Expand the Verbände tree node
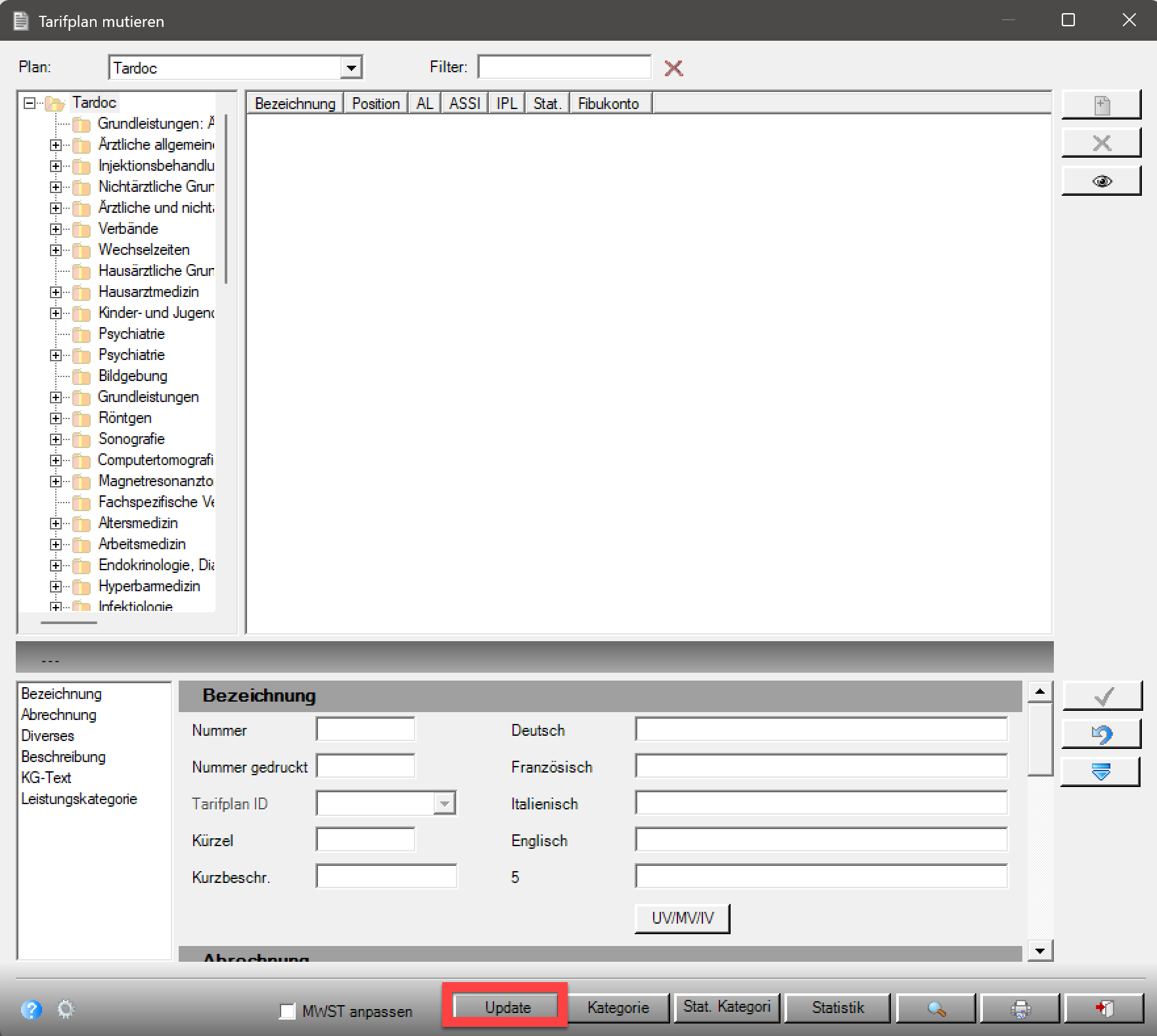This screenshot has width=1157, height=1036. tap(56, 229)
